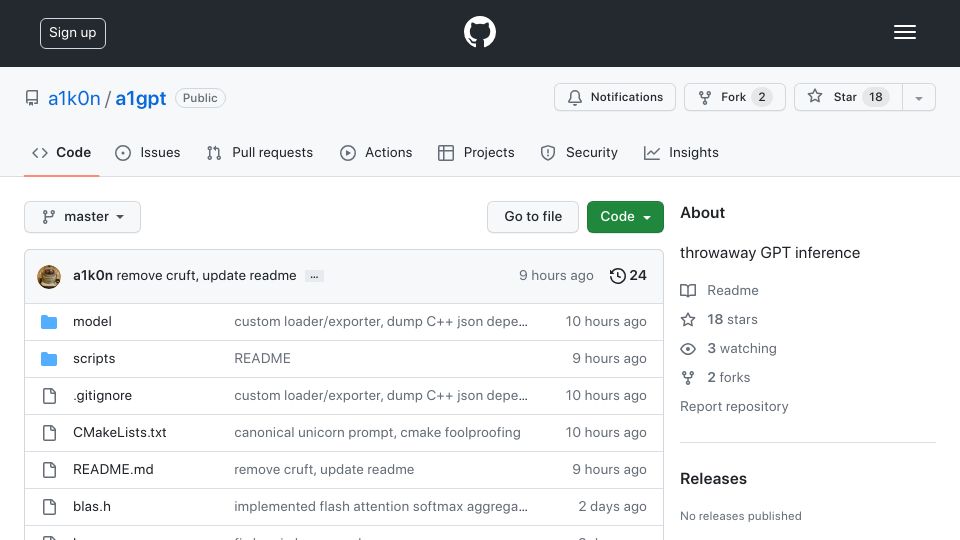Open the Issues tab
This screenshot has height=540, width=960.
(x=148, y=152)
